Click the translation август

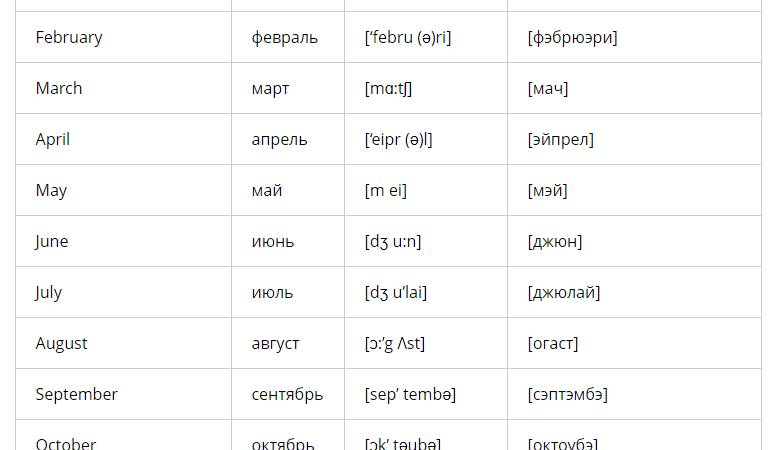click(275, 344)
